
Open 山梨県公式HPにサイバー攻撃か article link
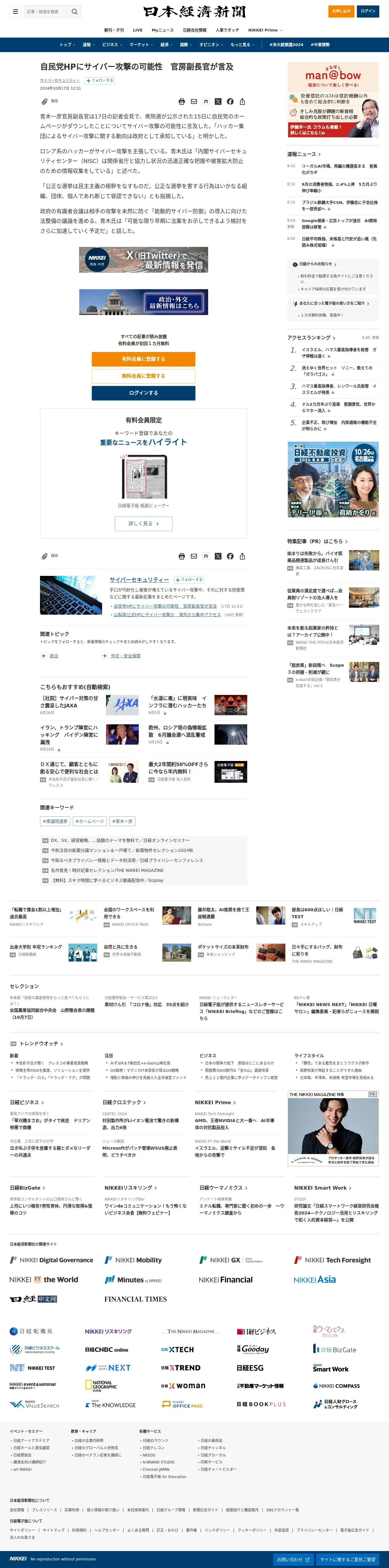pos(168,615)
